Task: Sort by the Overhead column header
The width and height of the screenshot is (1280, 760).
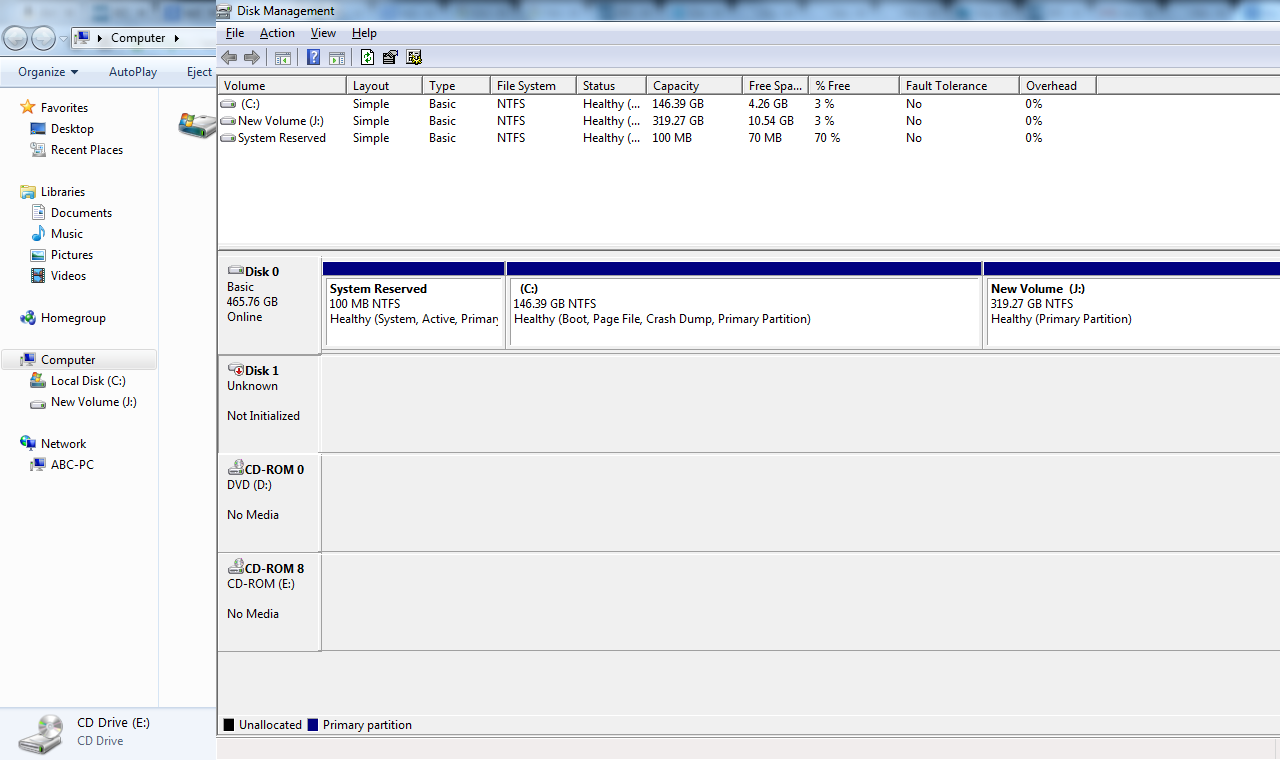Action: click(1057, 86)
